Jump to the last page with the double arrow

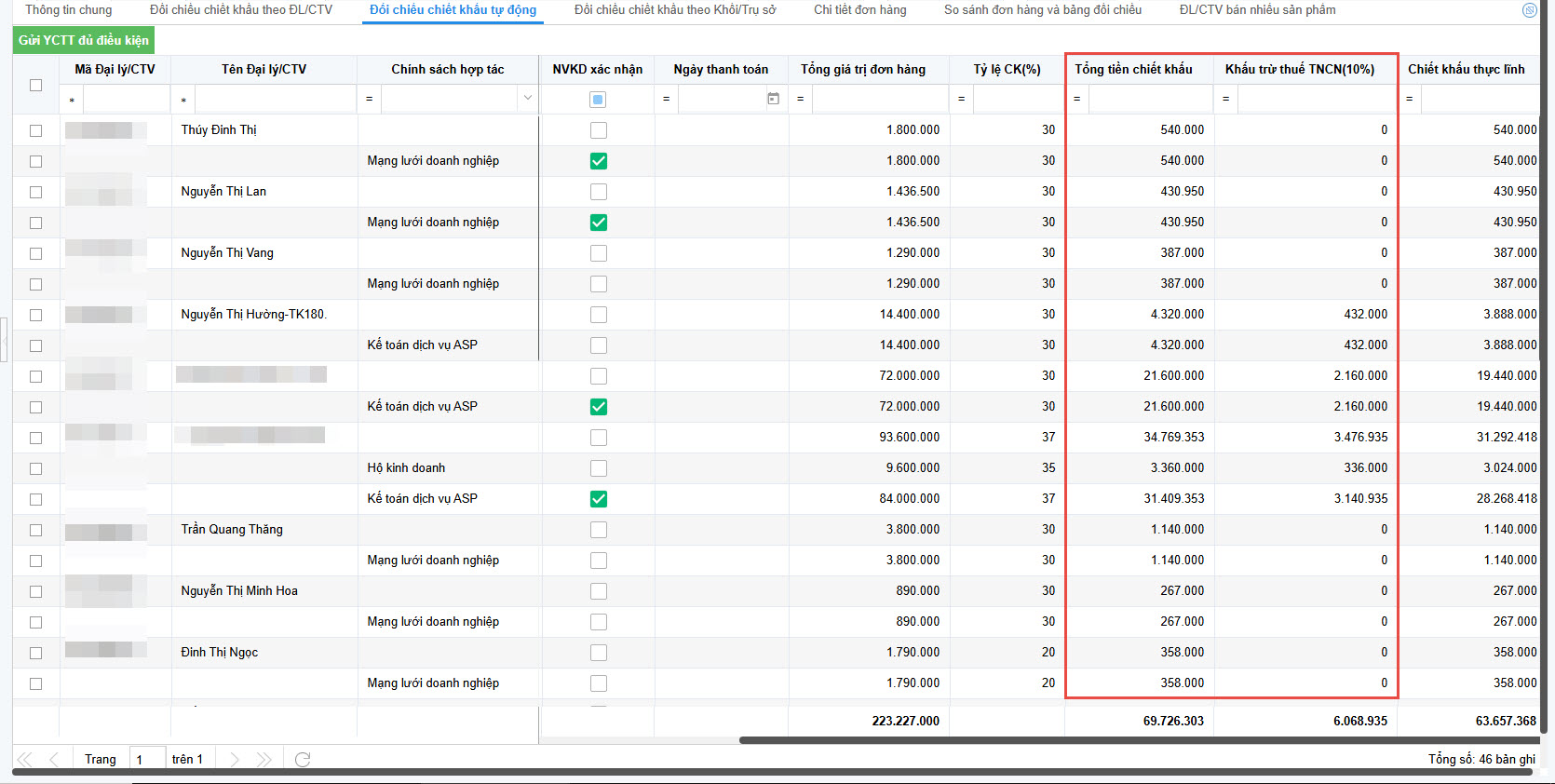pos(264,760)
